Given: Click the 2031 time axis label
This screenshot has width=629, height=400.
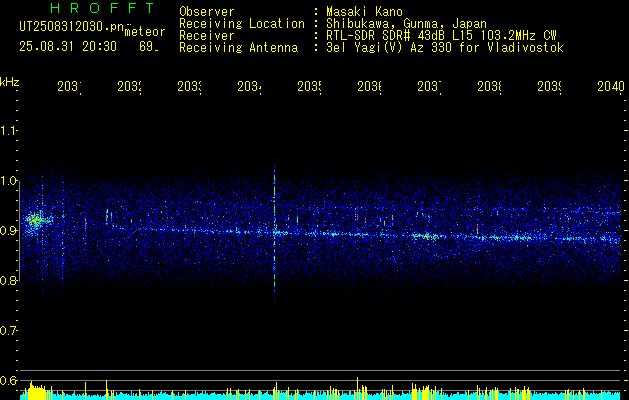Looking at the screenshot, I should (x=69, y=86).
